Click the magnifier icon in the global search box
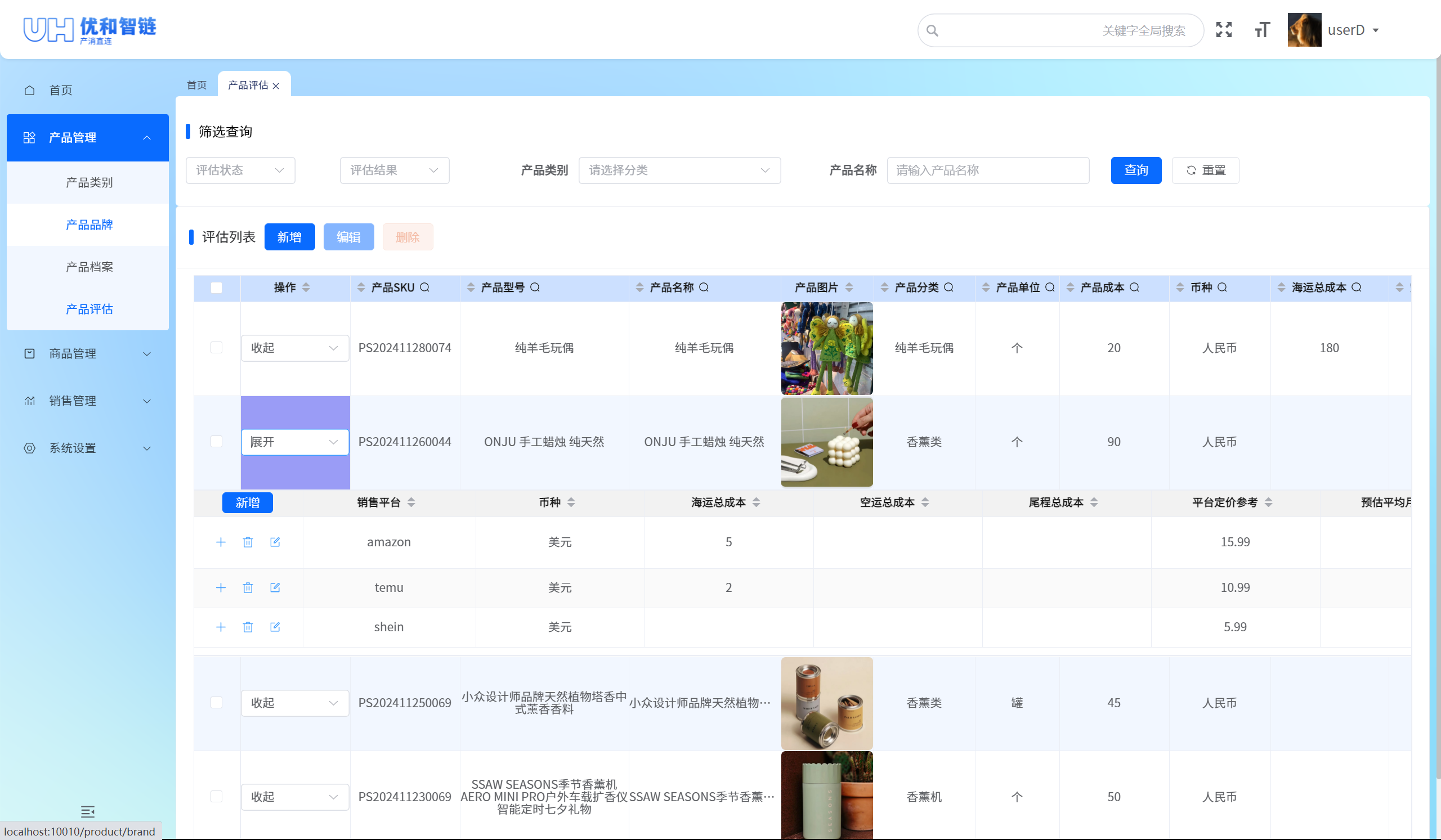This screenshot has height=840, width=1441. (x=933, y=30)
